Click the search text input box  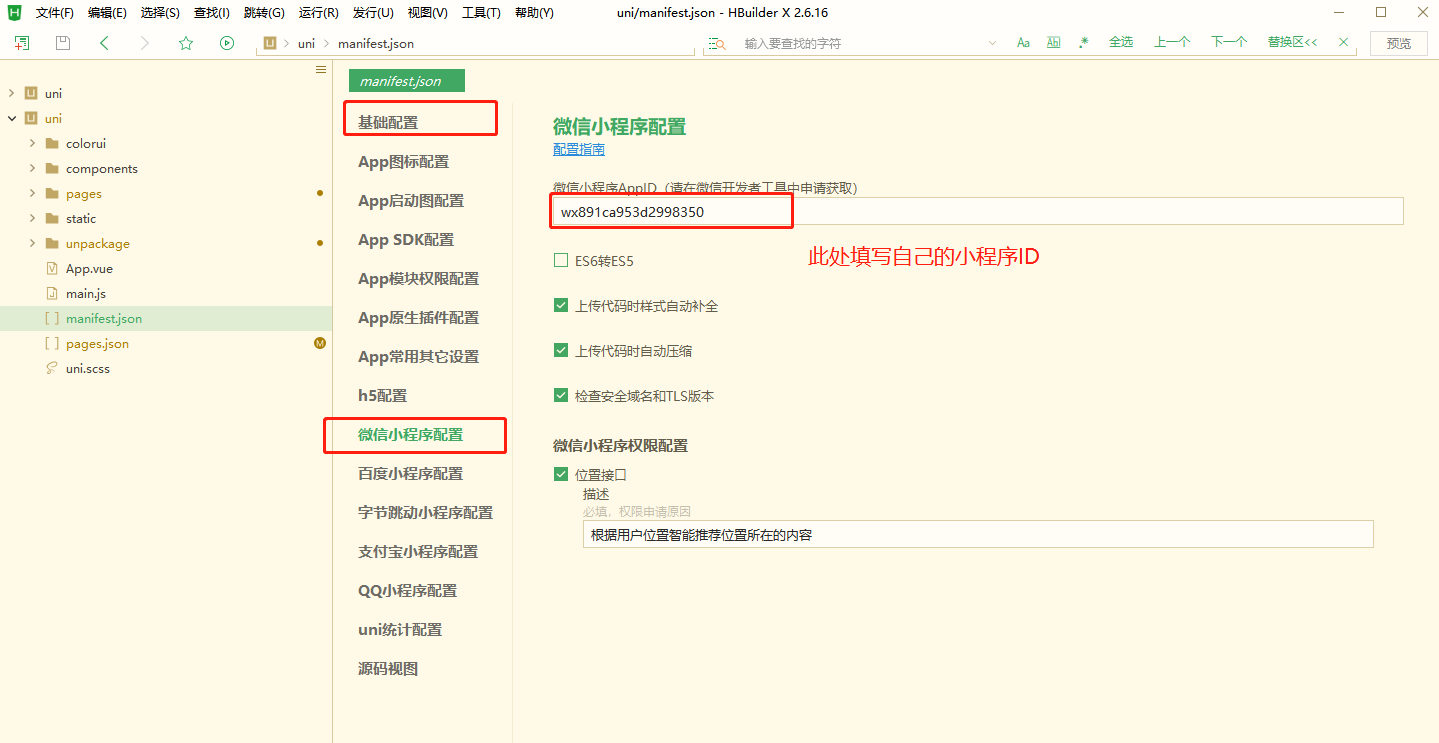click(x=859, y=43)
